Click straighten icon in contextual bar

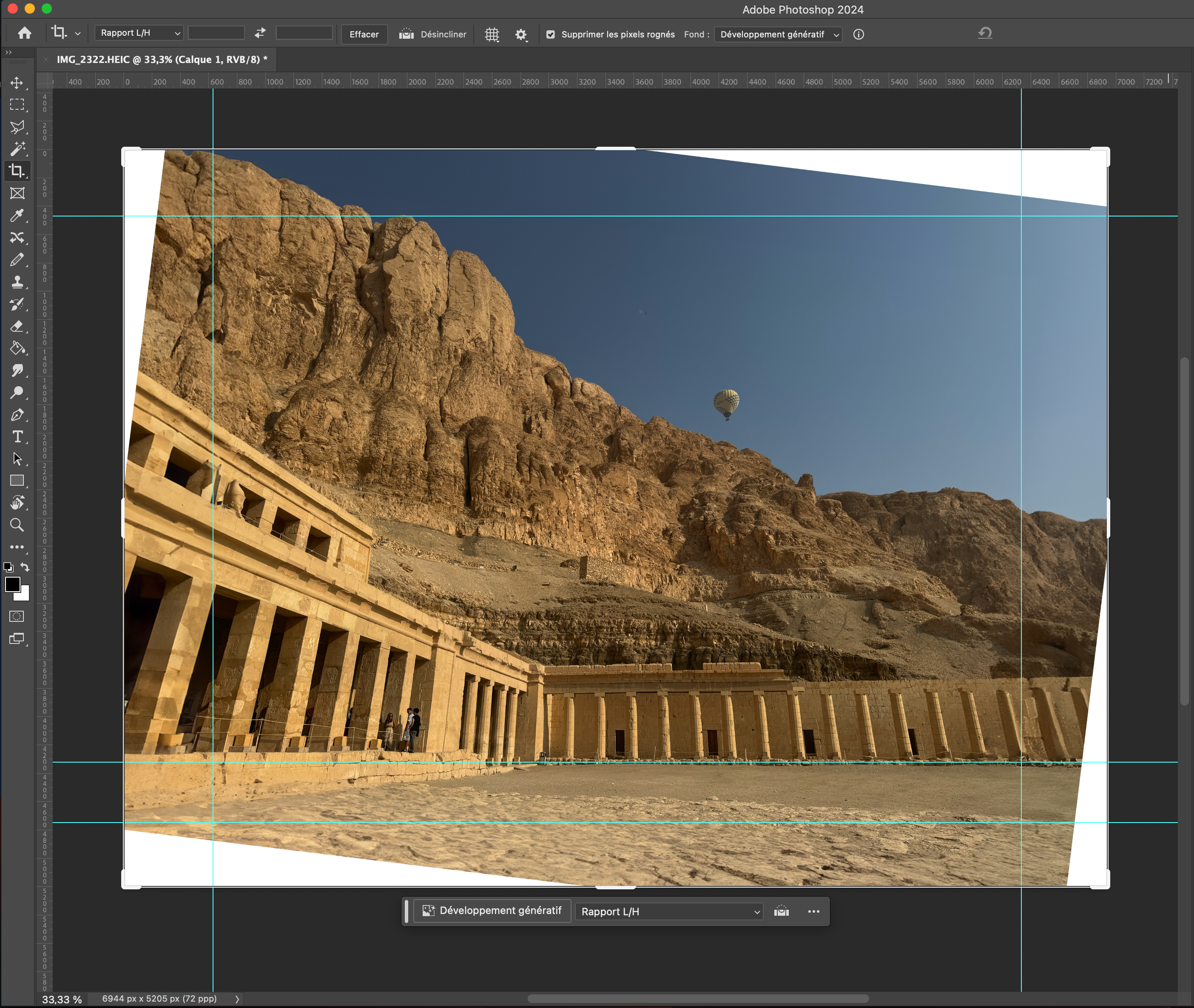(781, 911)
